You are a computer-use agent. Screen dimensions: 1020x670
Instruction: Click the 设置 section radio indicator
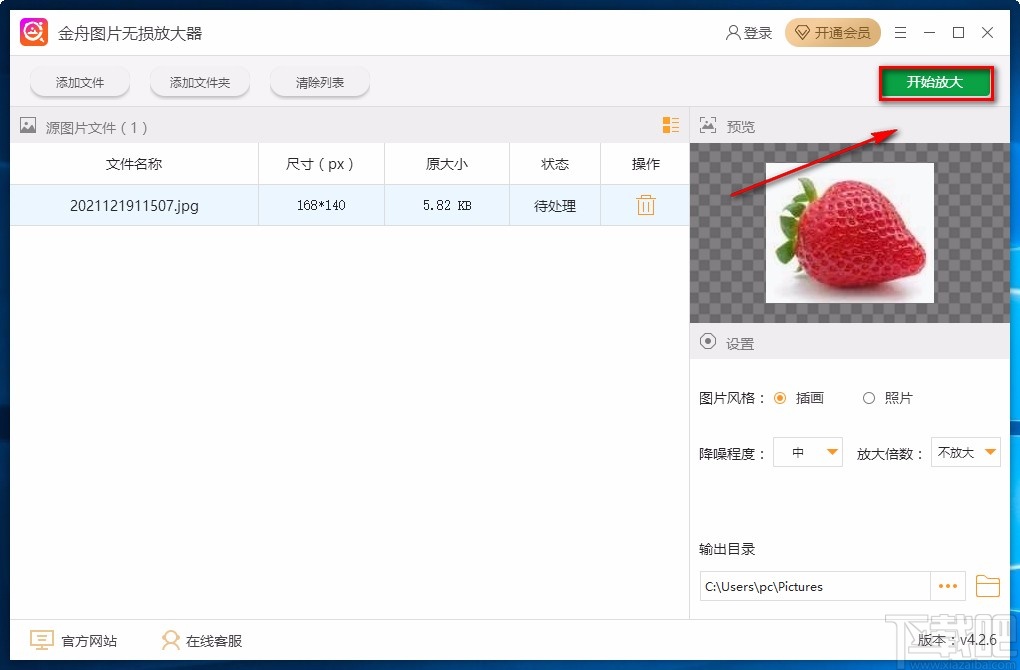tap(708, 342)
